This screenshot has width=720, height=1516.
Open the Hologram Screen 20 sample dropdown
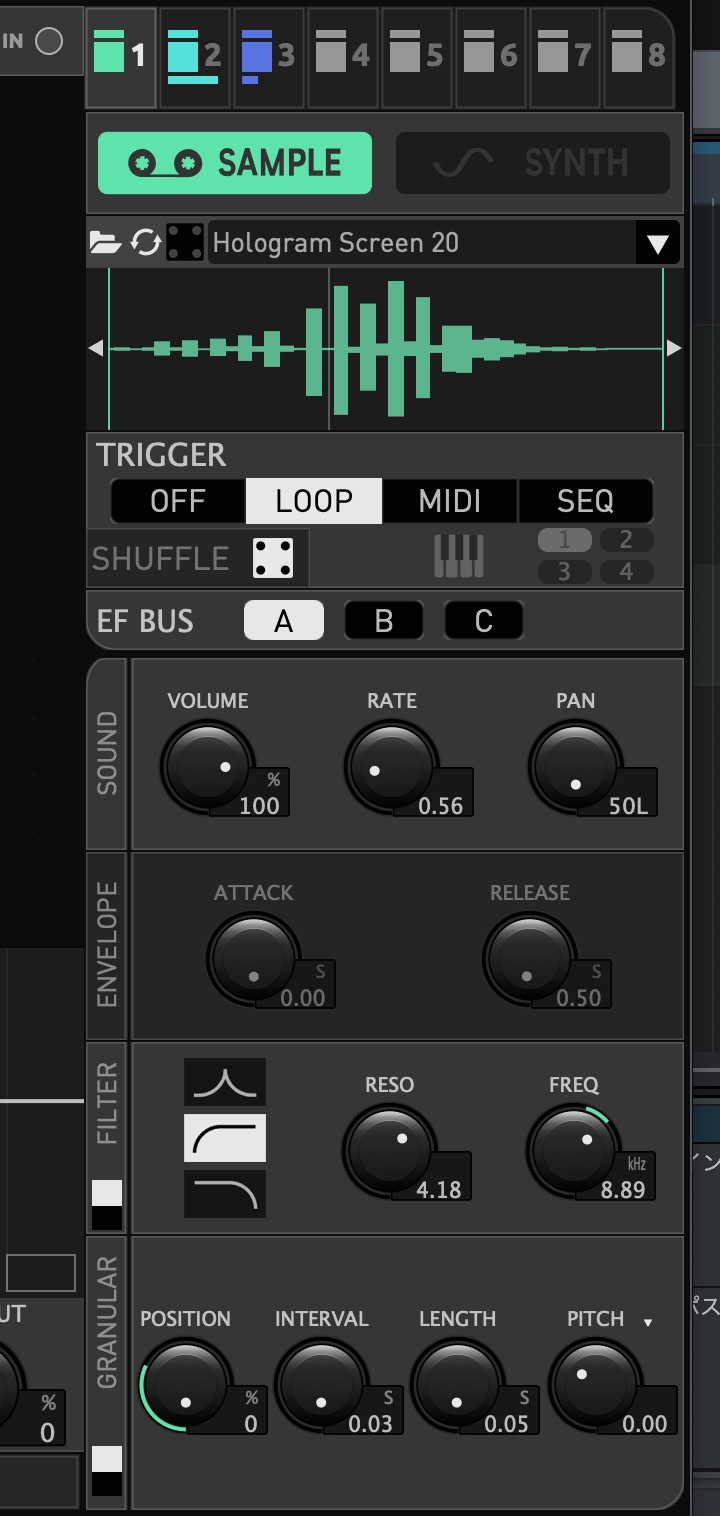[x=657, y=243]
